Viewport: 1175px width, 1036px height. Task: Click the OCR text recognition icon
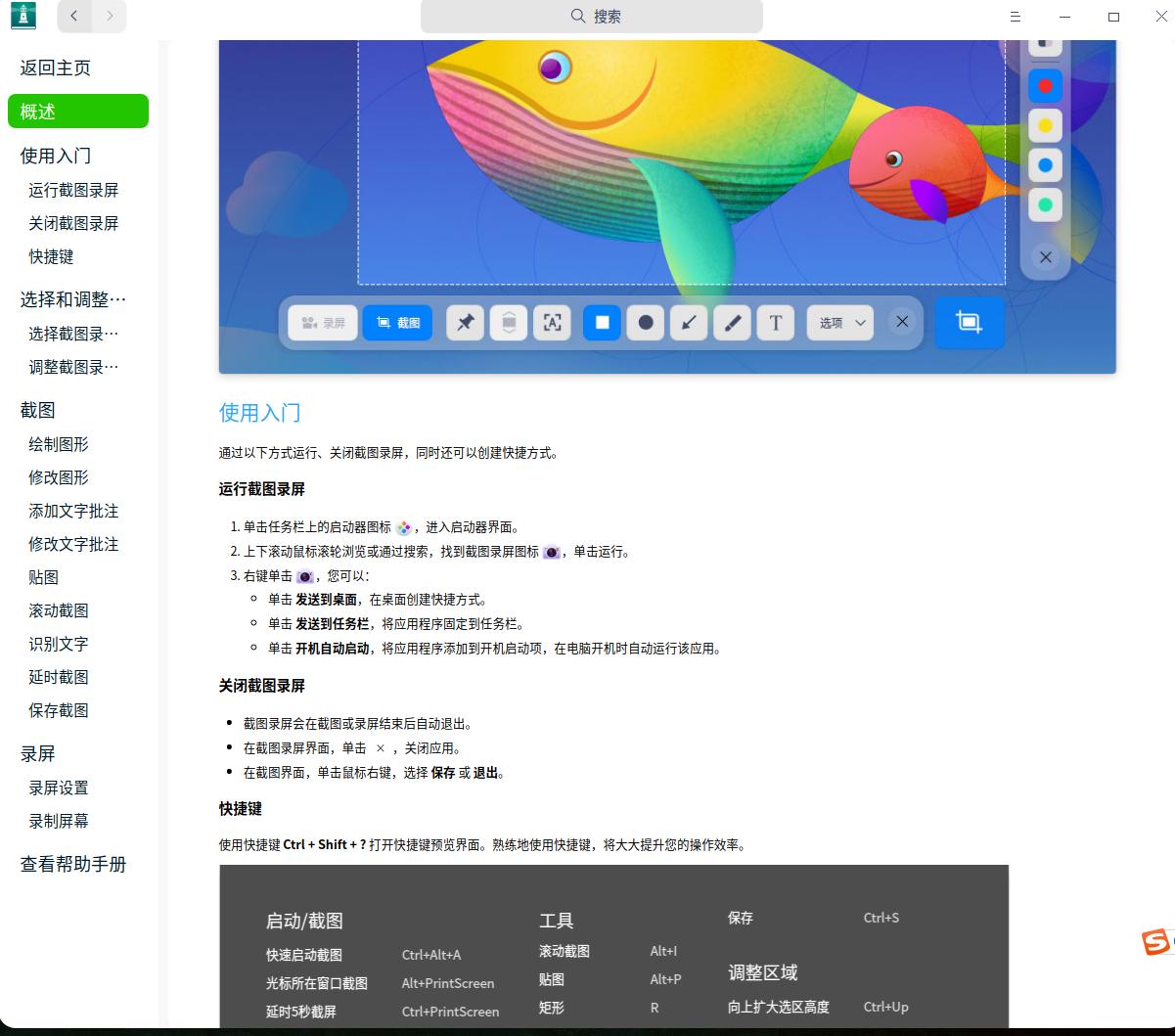point(551,323)
